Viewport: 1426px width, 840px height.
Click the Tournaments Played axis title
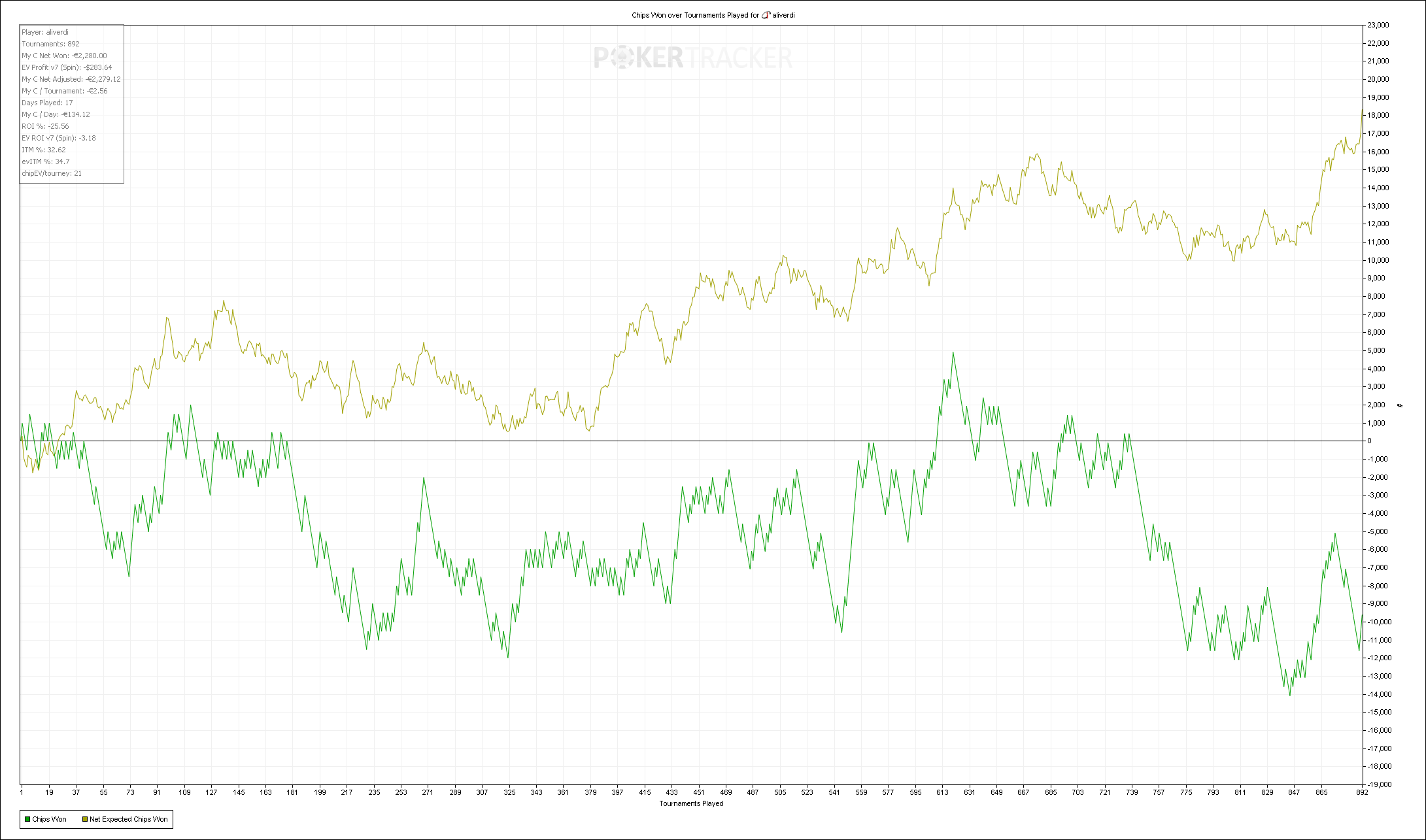click(x=691, y=803)
